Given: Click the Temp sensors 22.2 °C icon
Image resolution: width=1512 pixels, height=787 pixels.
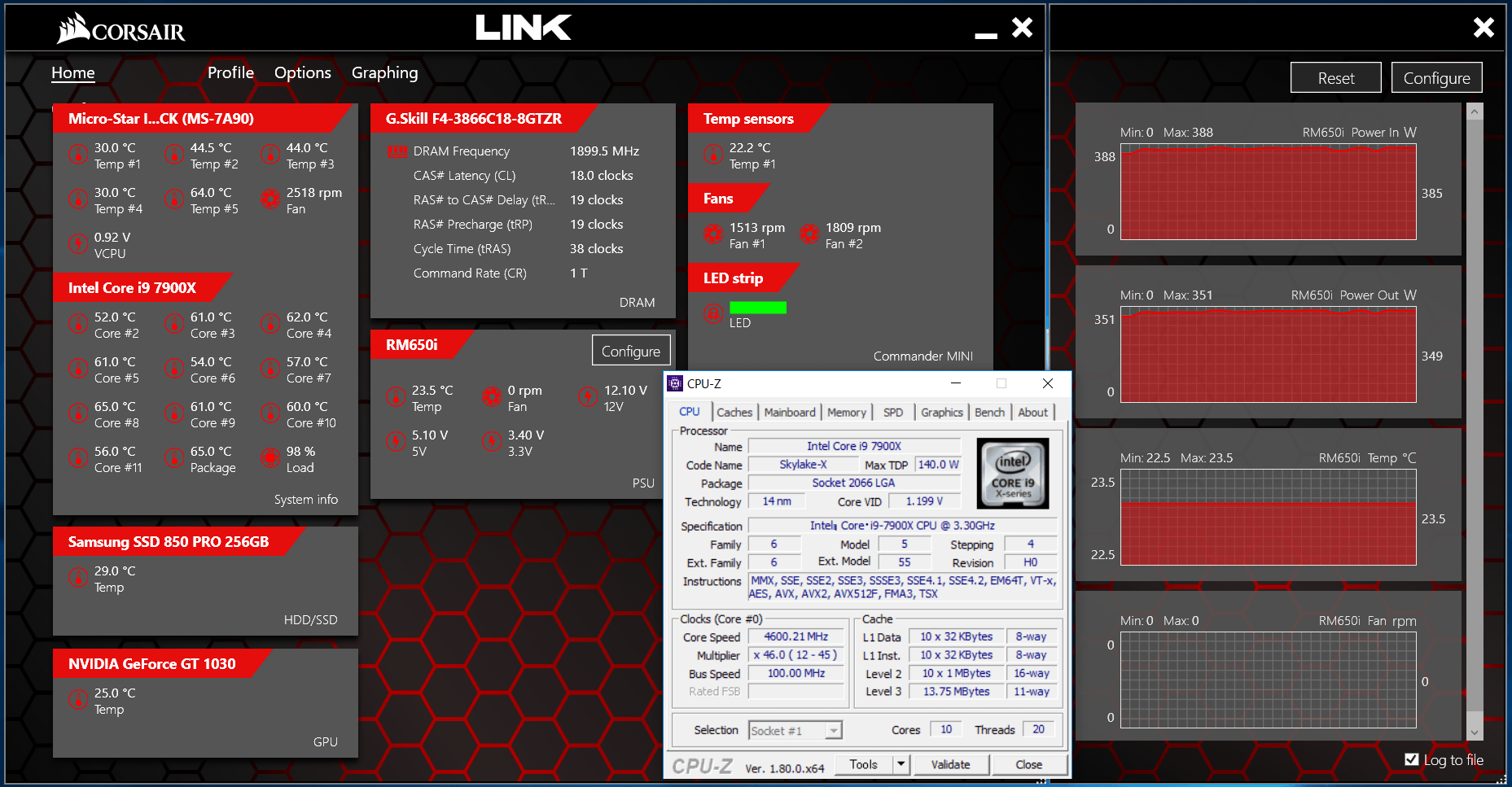Looking at the screenshot, I should coord(712,155).
